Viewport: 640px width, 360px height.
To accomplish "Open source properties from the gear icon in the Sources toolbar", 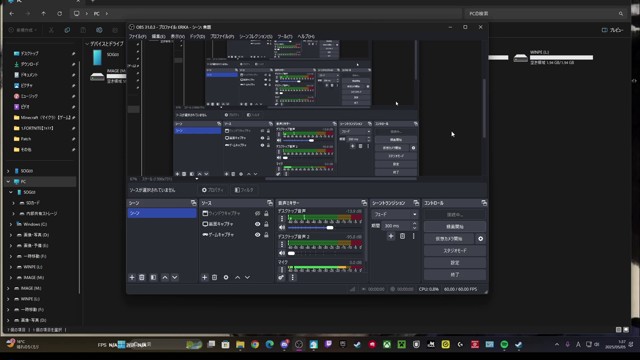I will tap(226, 278).
